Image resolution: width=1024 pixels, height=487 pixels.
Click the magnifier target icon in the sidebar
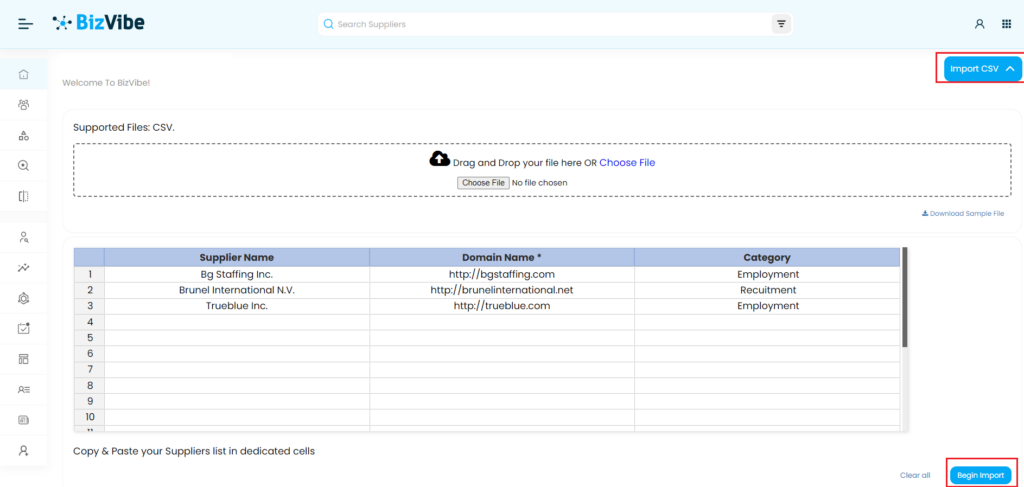(24, 166)
